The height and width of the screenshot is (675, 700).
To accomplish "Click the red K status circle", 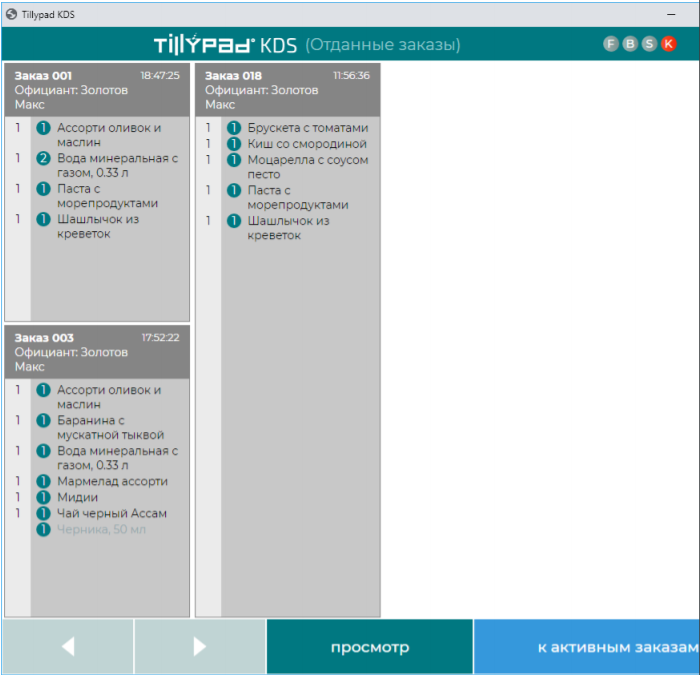I will tap(668, 44).
